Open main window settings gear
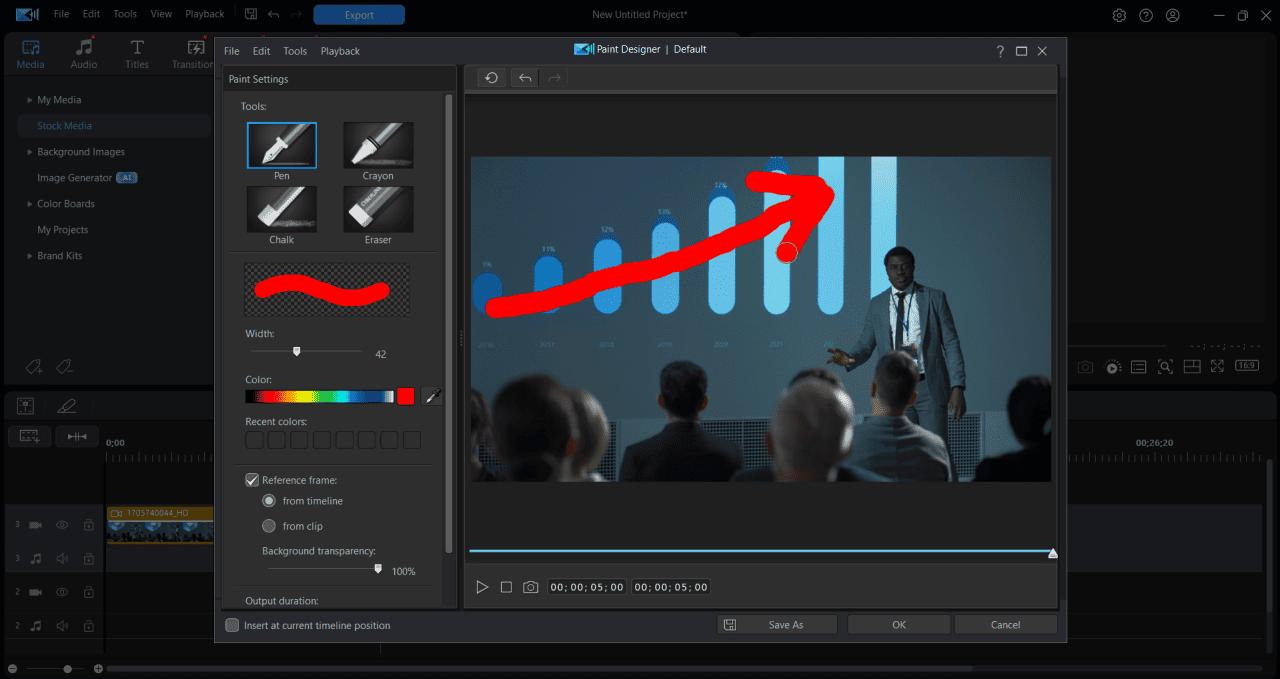 point(1119,15)
